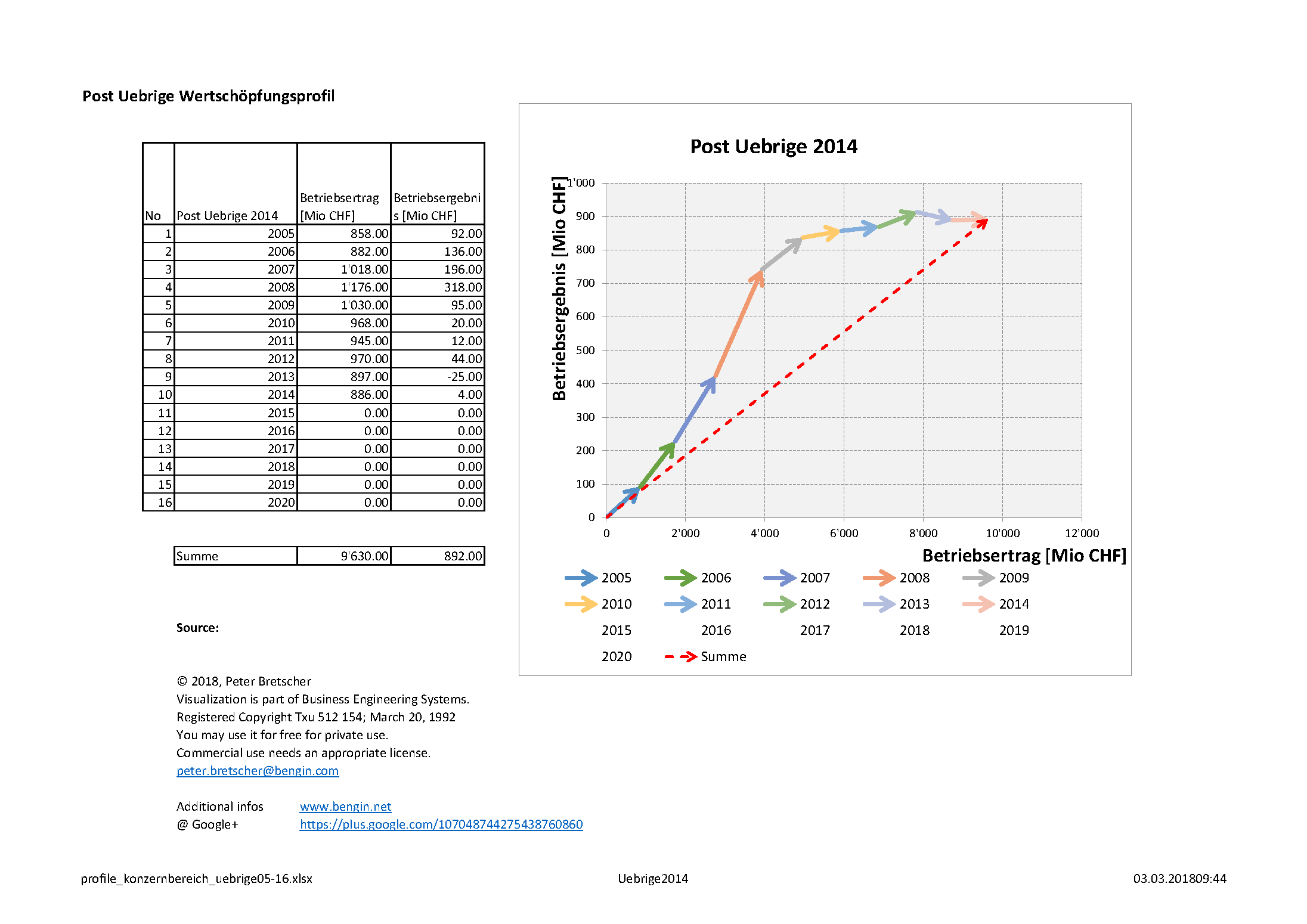Click the footer filename profile_konzernbereich_uebrige05-16.xlsx

click(x=197, y=879)
